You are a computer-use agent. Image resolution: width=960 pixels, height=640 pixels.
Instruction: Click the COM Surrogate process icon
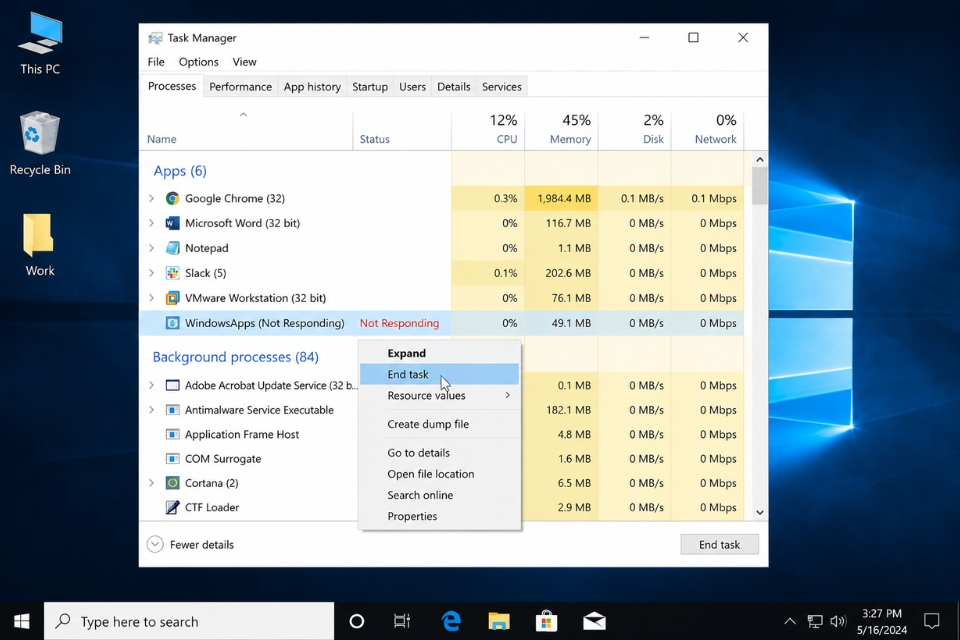[173, 459]
